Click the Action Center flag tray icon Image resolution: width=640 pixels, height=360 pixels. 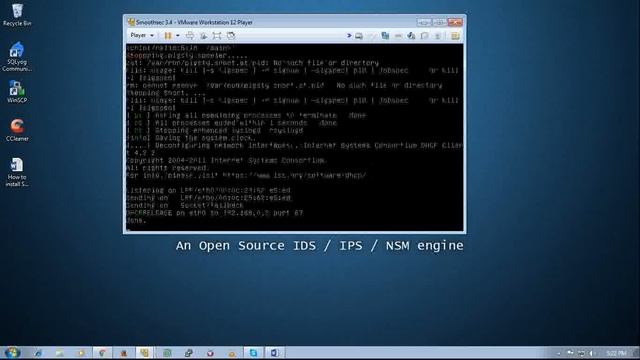pos(570,353)
